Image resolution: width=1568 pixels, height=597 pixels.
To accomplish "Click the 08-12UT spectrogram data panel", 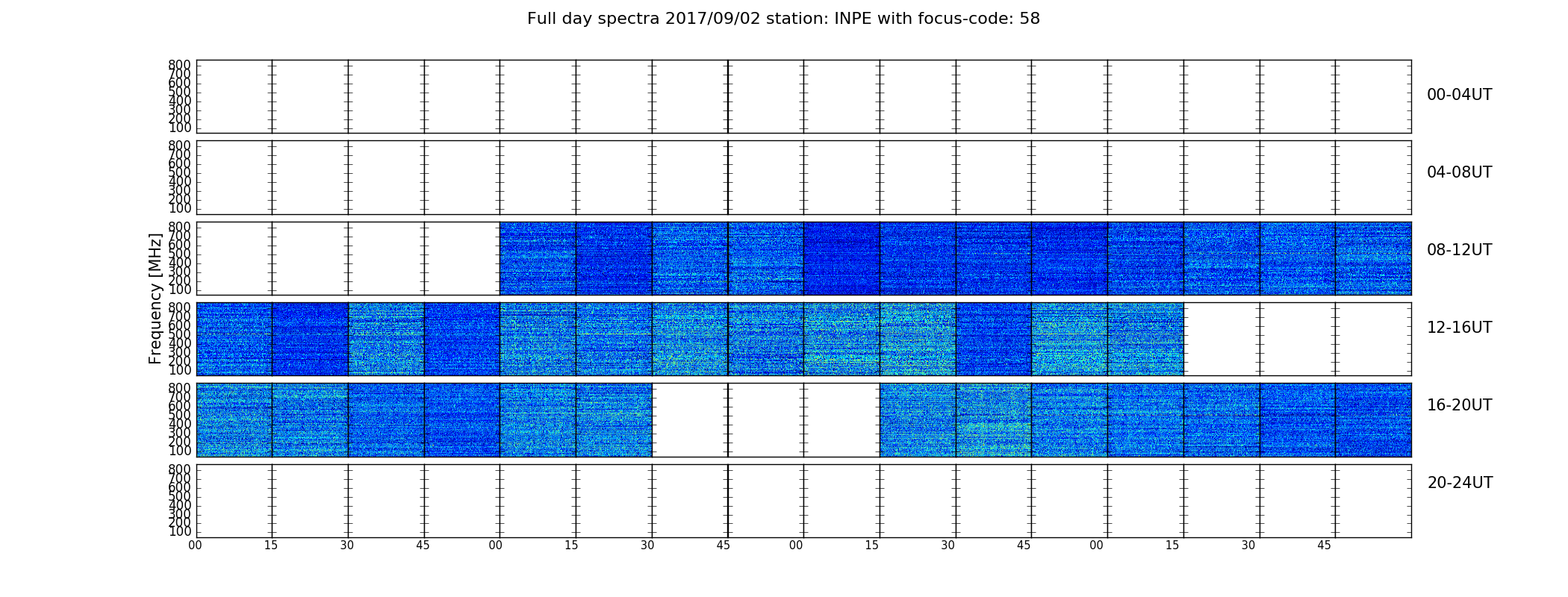I will pos(803,258).
